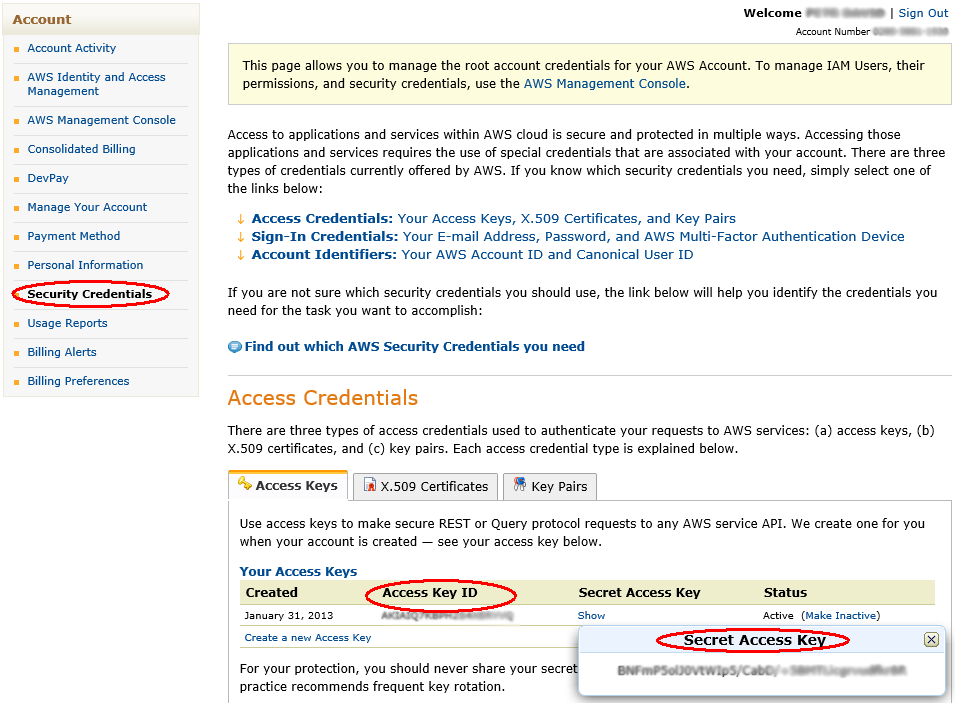The image size is (955, 705).
Task: Close the Secret Access Key popup
Action: (x=931, y=640)
